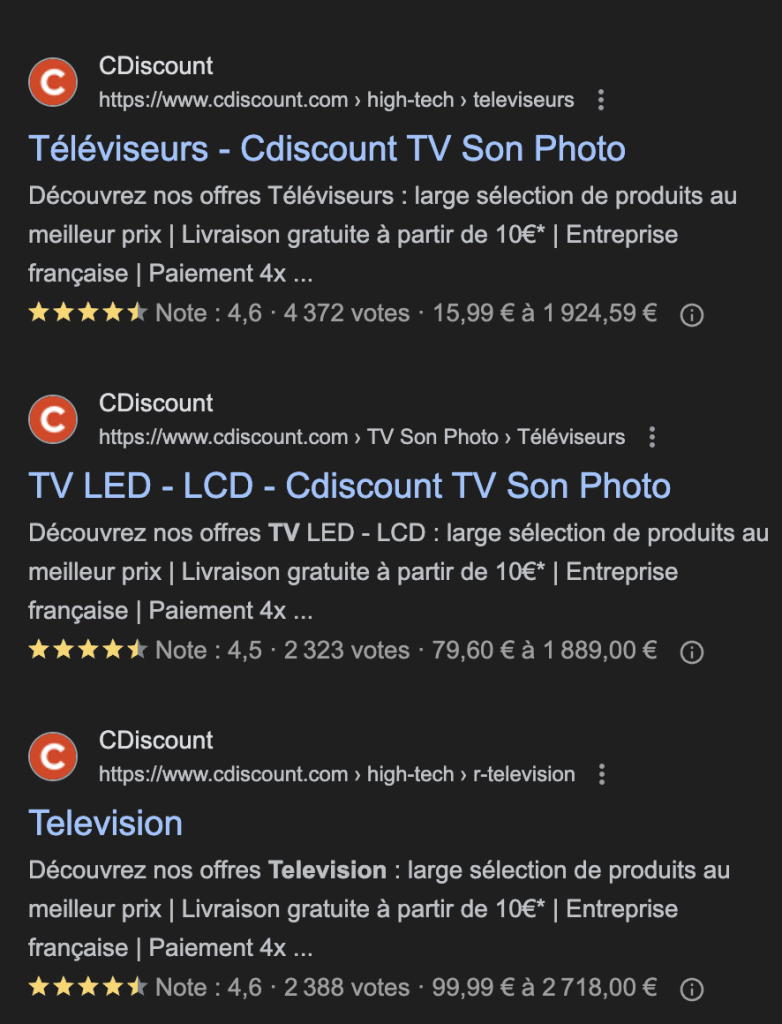Open "Téléviseurs - Cdiscount TV Son Photo" link
This screenshot has width=782, height=1024.
pos(327,149)
